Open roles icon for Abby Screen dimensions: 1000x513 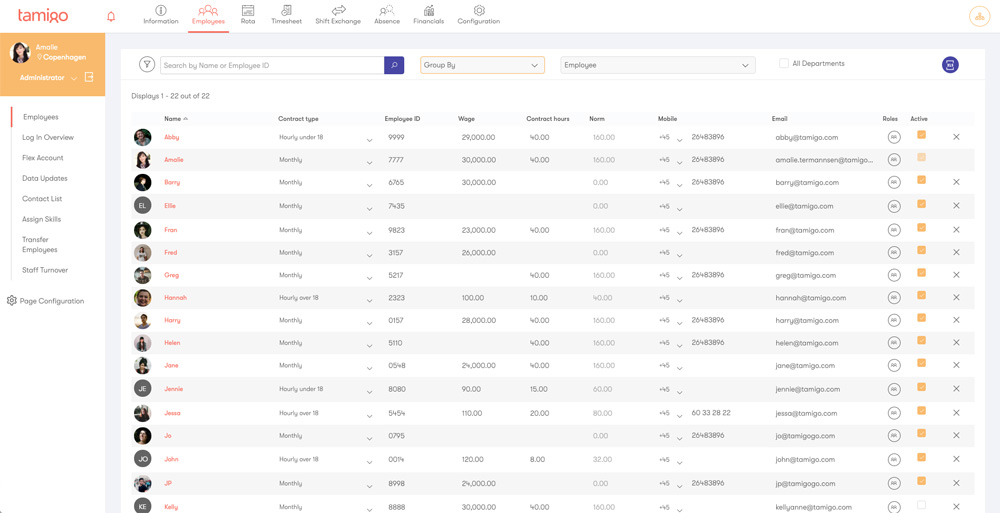click(893, 137)
